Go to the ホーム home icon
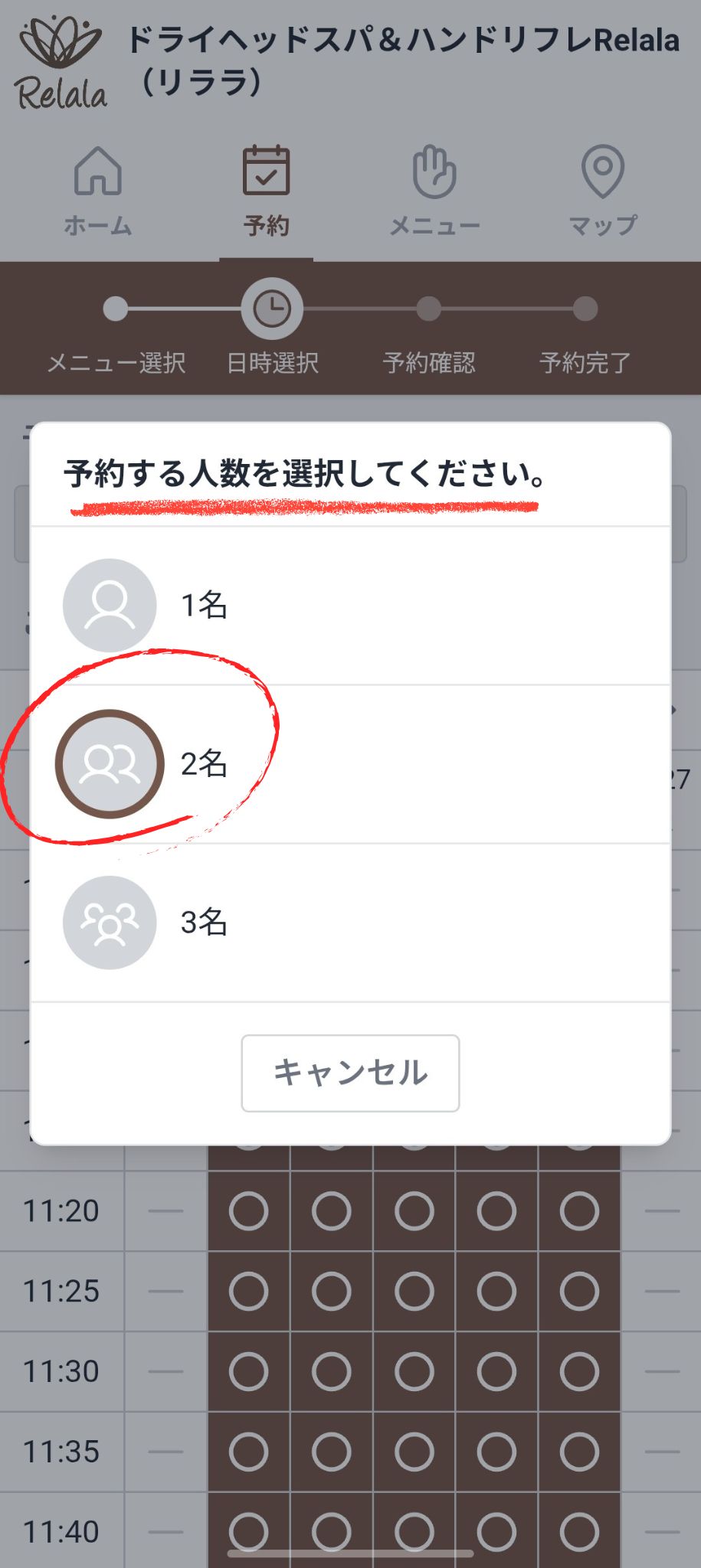Viewport: 701px width, 1568px height. coord(98,172)
